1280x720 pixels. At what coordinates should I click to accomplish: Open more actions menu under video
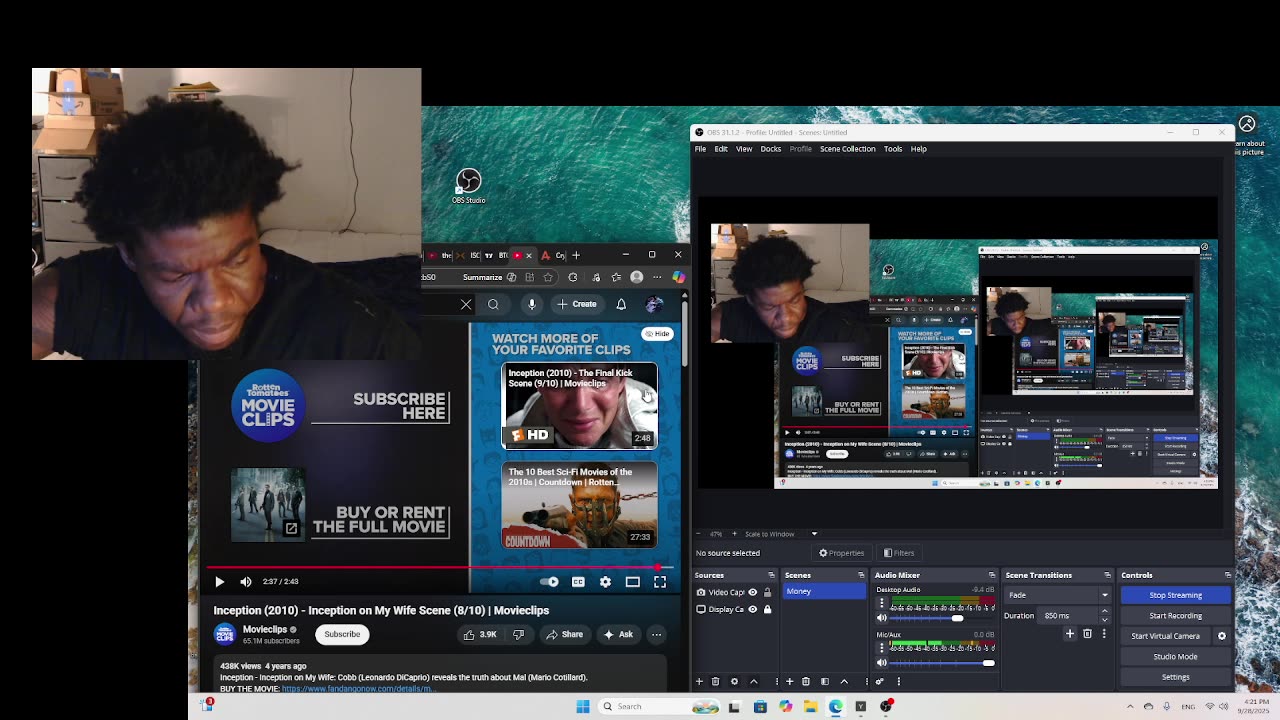[x=656, y=634]
